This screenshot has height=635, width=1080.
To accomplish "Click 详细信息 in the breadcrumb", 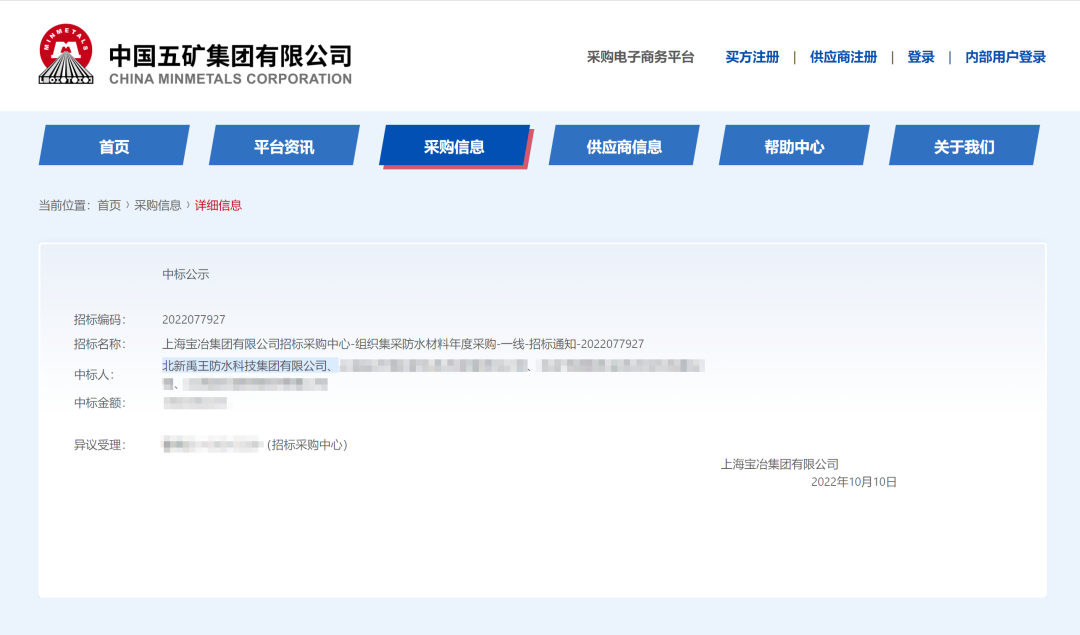I will click(218, 205).
